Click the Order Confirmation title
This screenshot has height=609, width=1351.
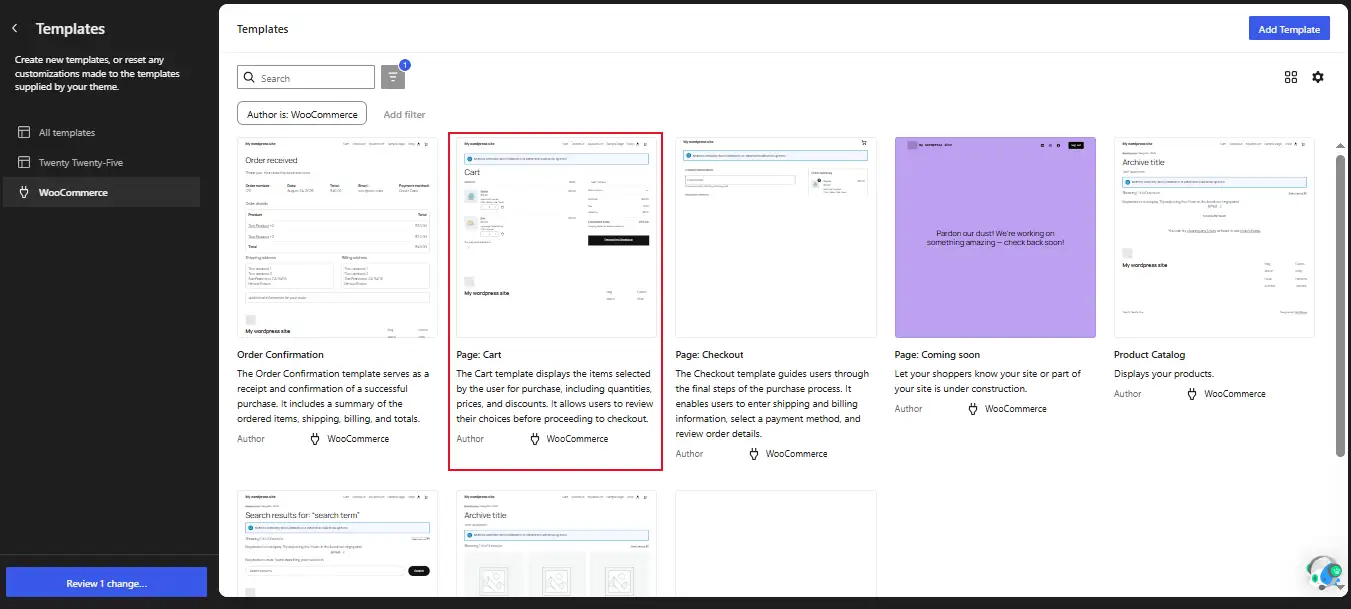tap(280, 354)
